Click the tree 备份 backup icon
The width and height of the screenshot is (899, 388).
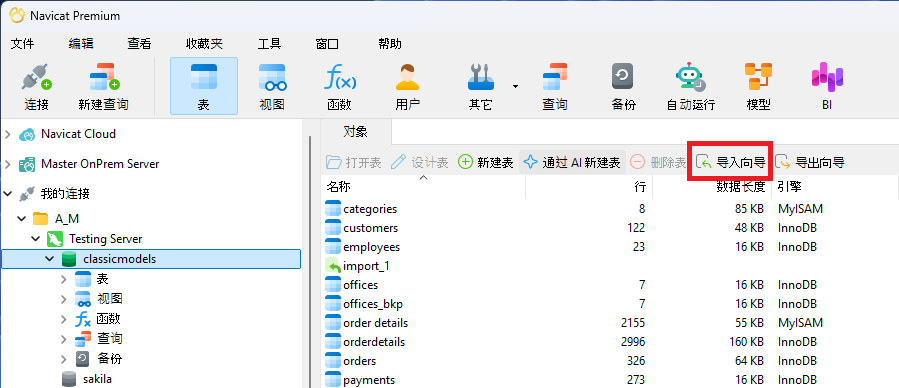[83, 359]
